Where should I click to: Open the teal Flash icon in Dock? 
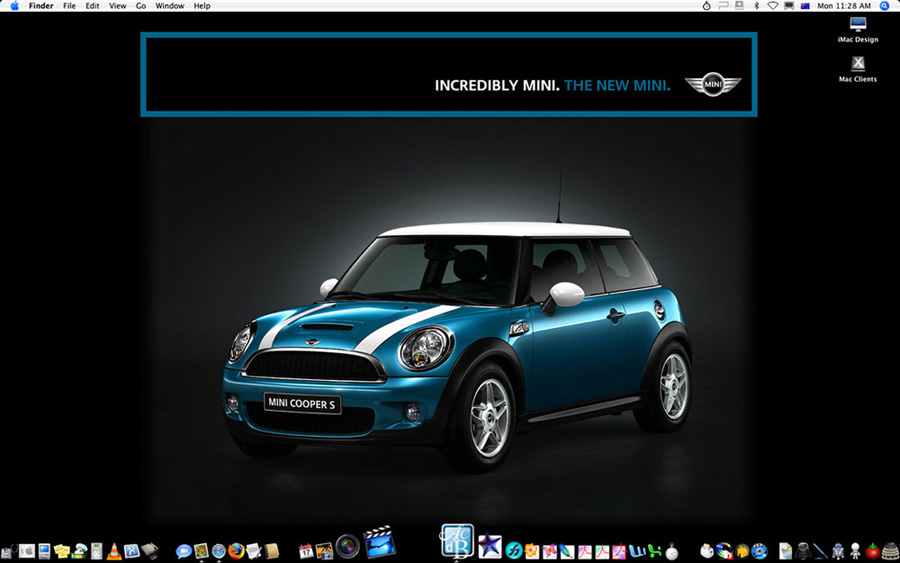[514, 551]
